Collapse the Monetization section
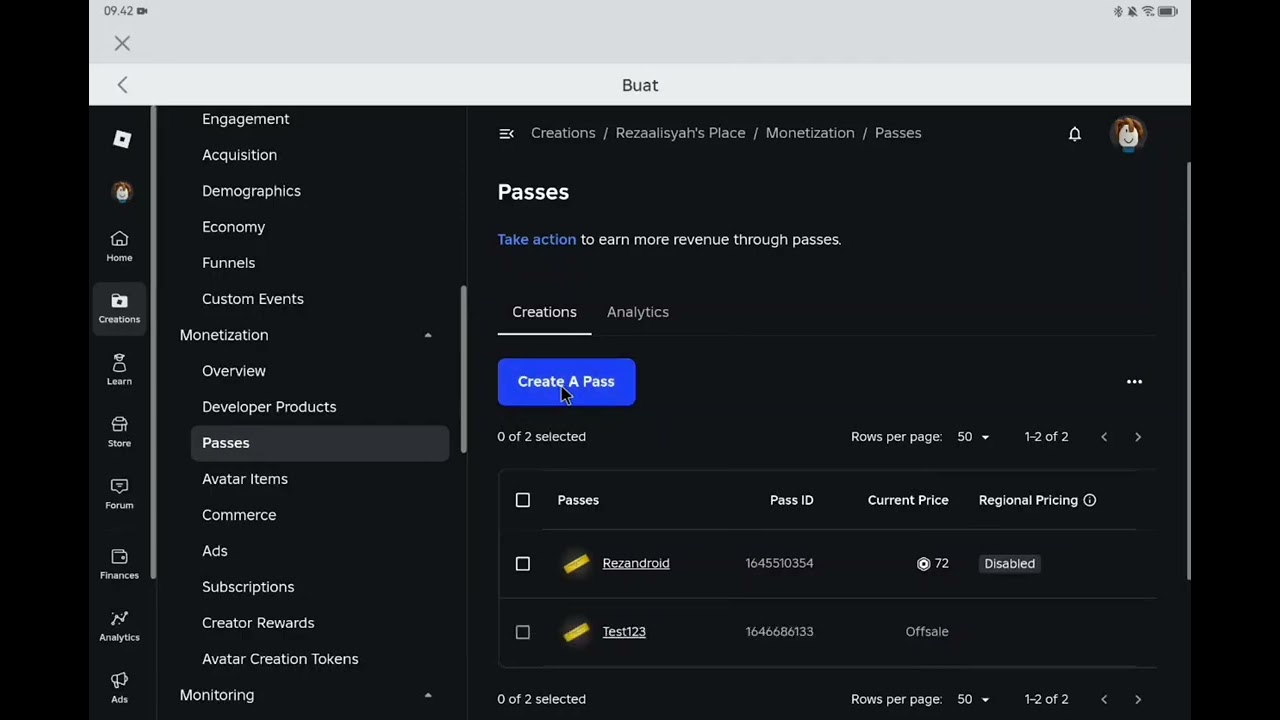The image size is (1280, 720). (428, 335)
